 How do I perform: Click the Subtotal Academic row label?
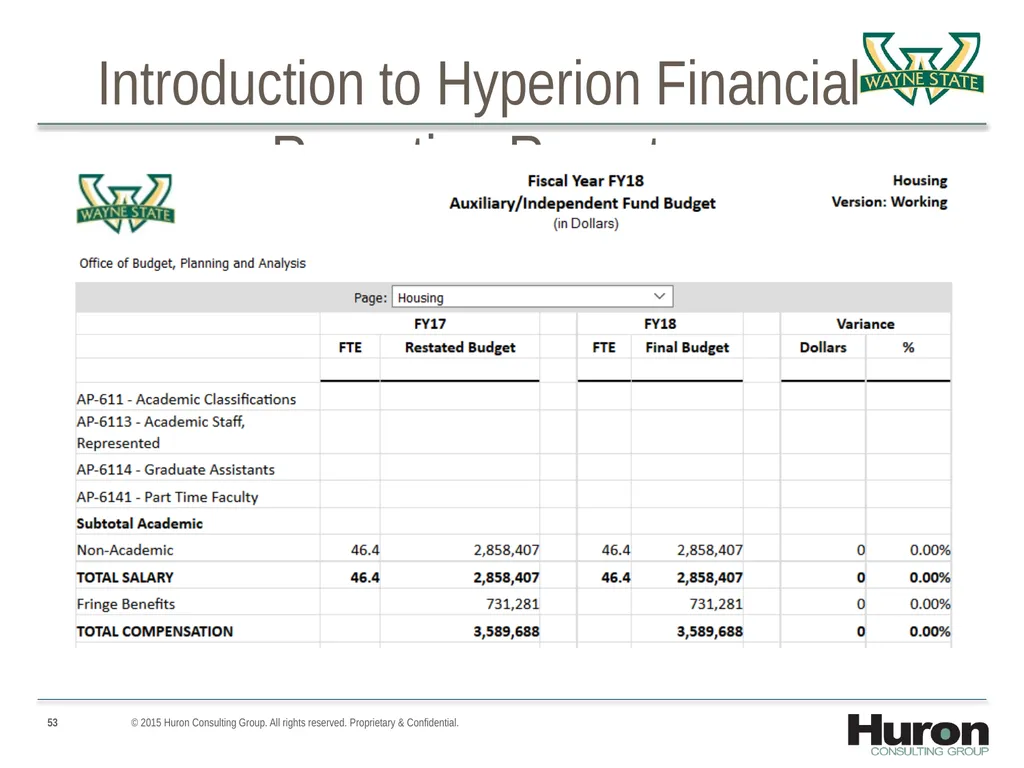[x=140, y=524]
